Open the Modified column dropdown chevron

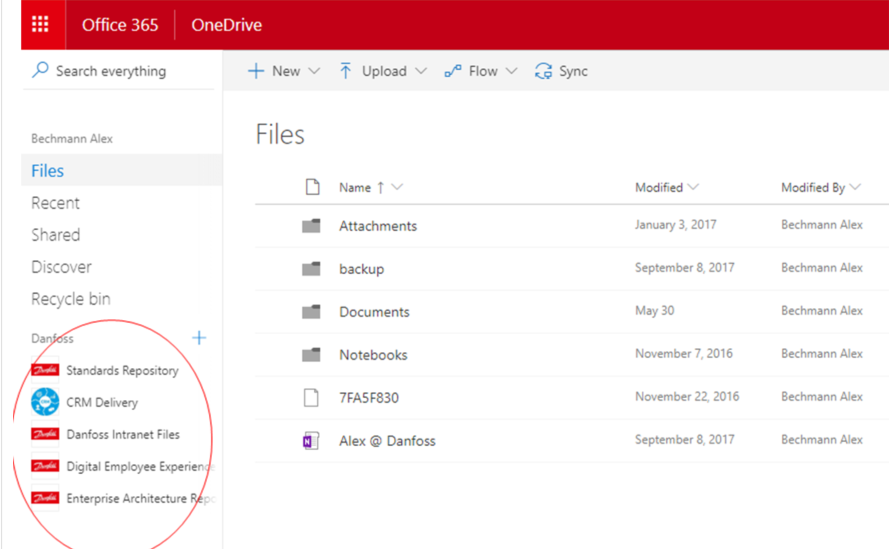tap(693, 187)
